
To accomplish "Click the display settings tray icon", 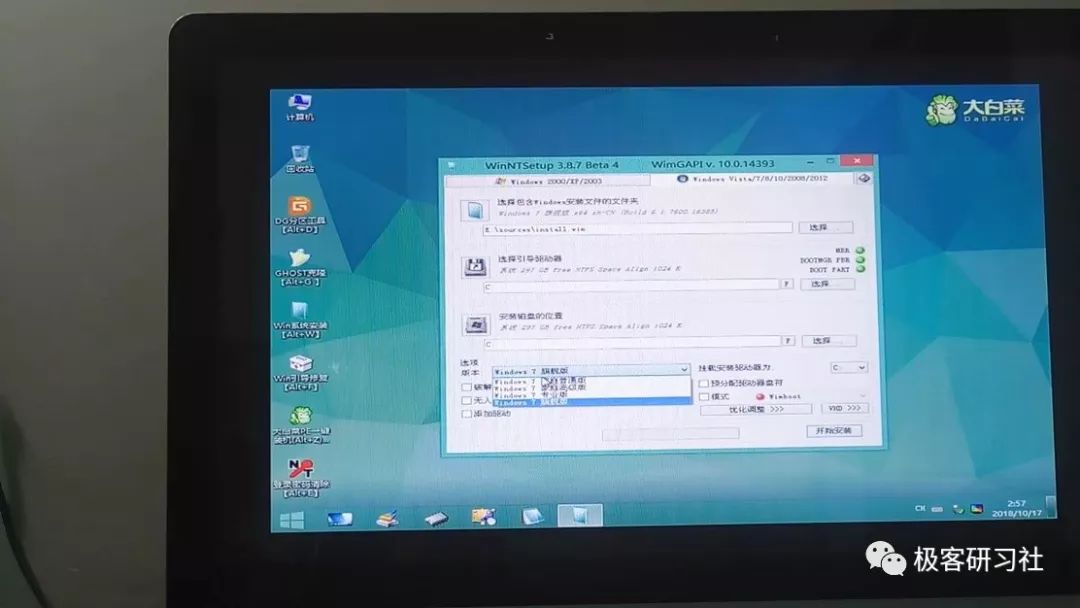I will [x=977, y=510].
